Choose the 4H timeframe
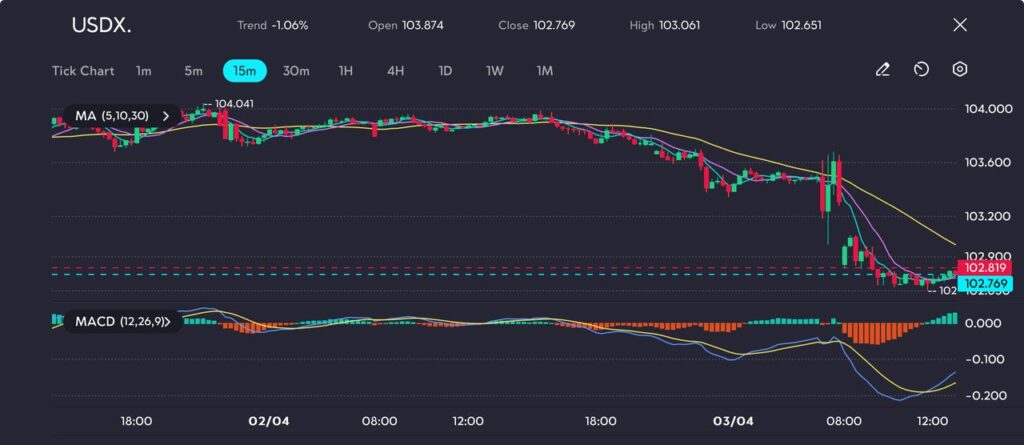Screen dimensions: 1024x445 396,71
